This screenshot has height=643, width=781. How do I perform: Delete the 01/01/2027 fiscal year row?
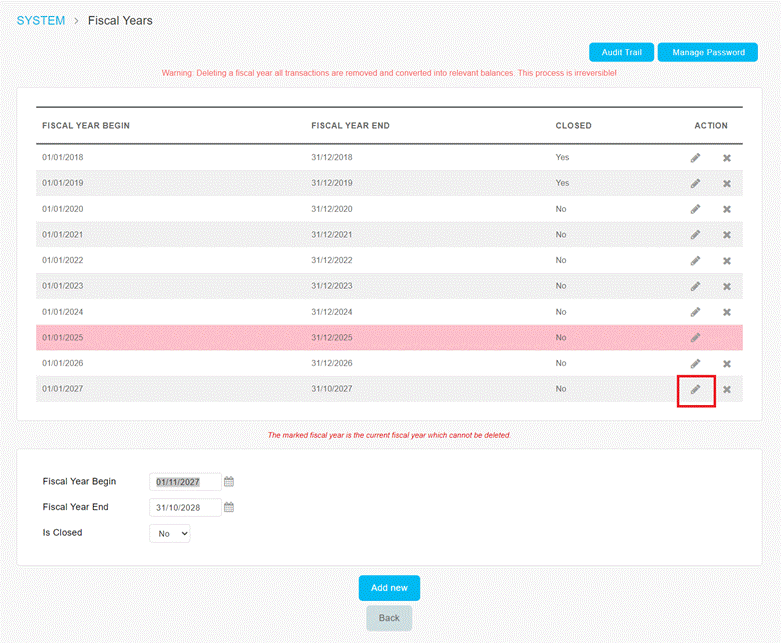click(727, 389)
